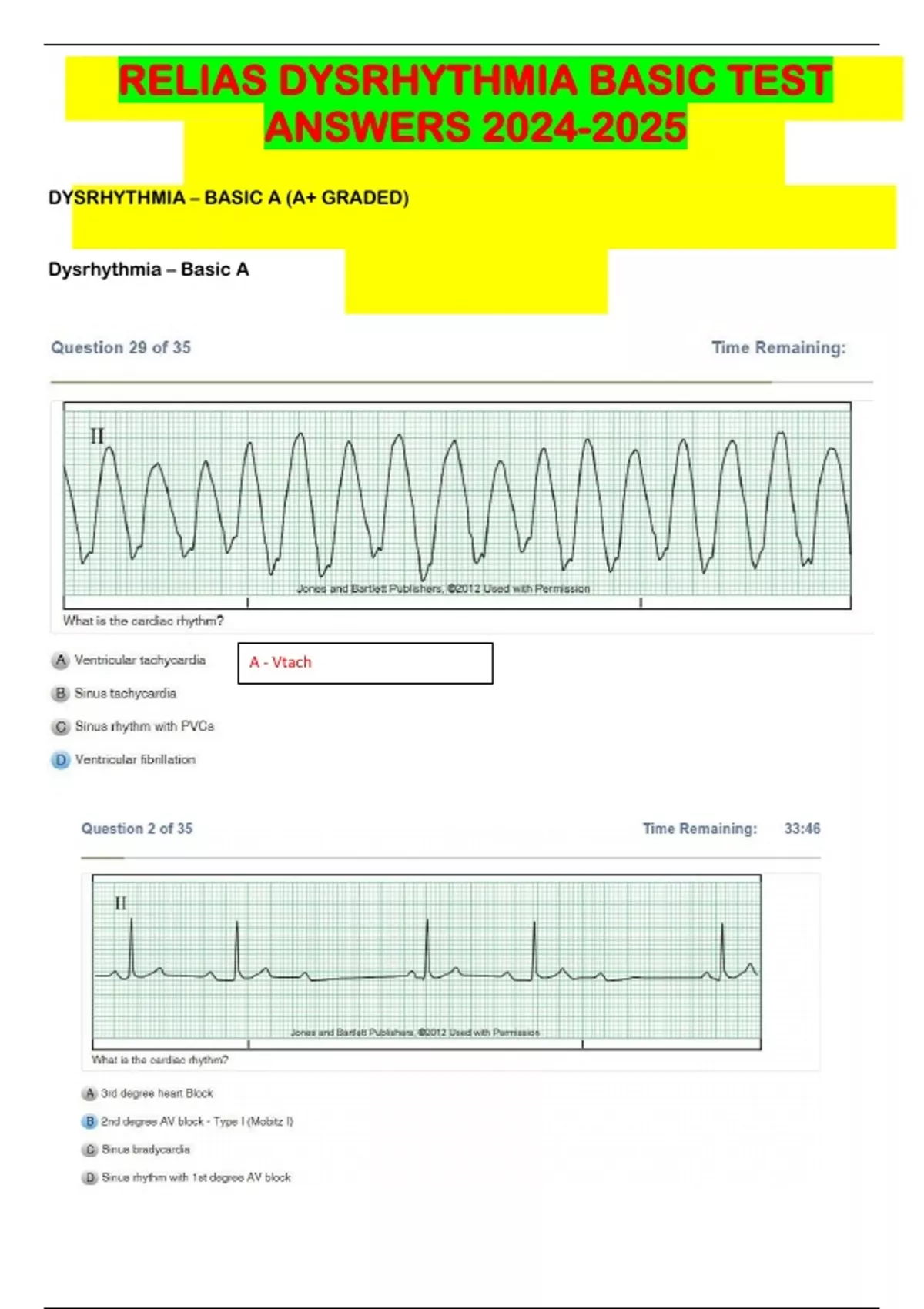Click the ventricular tachycardia ECG strip image
This screenshot has width=924, height=1309.
pyautogui.click(x=457, y=504)
